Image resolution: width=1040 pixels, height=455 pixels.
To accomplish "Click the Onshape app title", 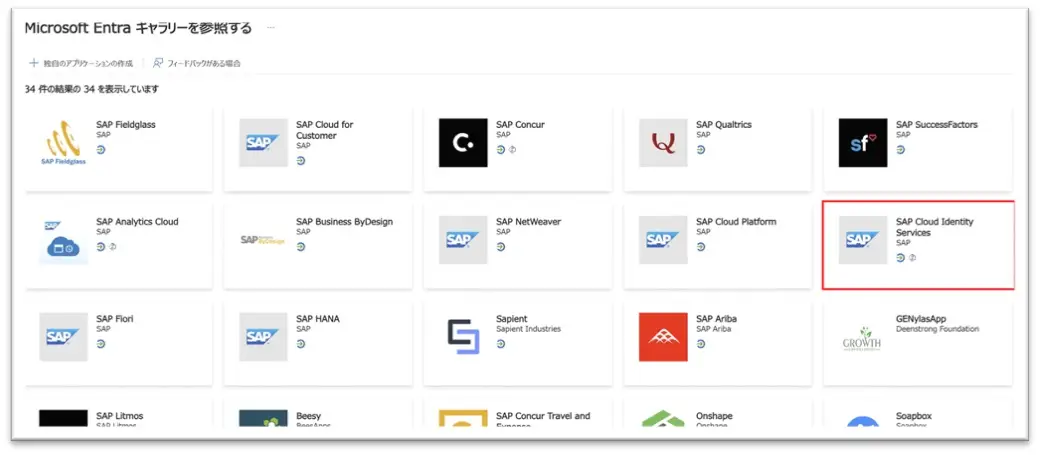I will point(714,416).
